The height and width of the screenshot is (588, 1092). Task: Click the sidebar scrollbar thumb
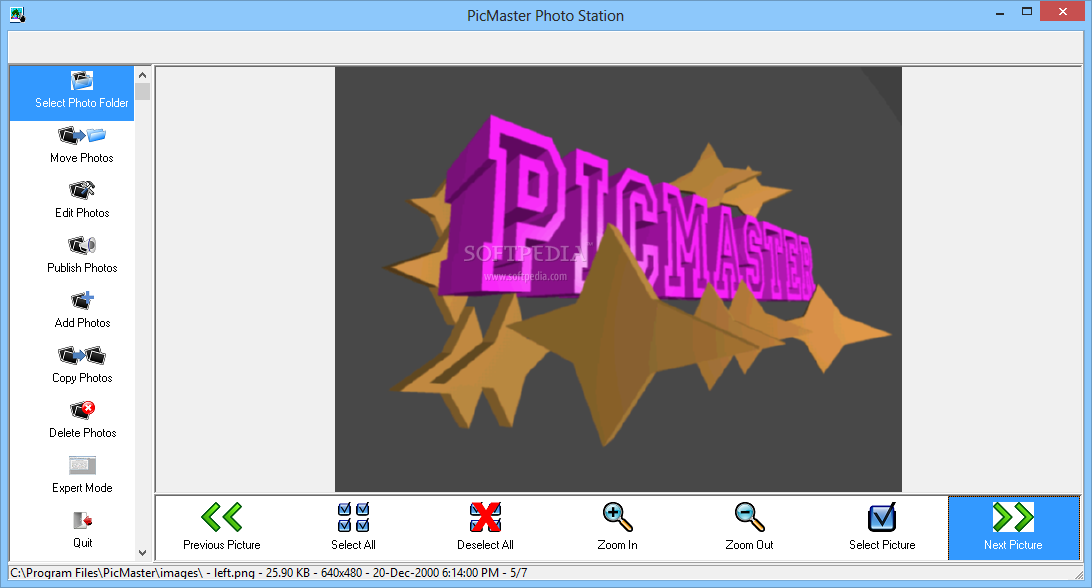pyautogui.click(x=142, y=91)
